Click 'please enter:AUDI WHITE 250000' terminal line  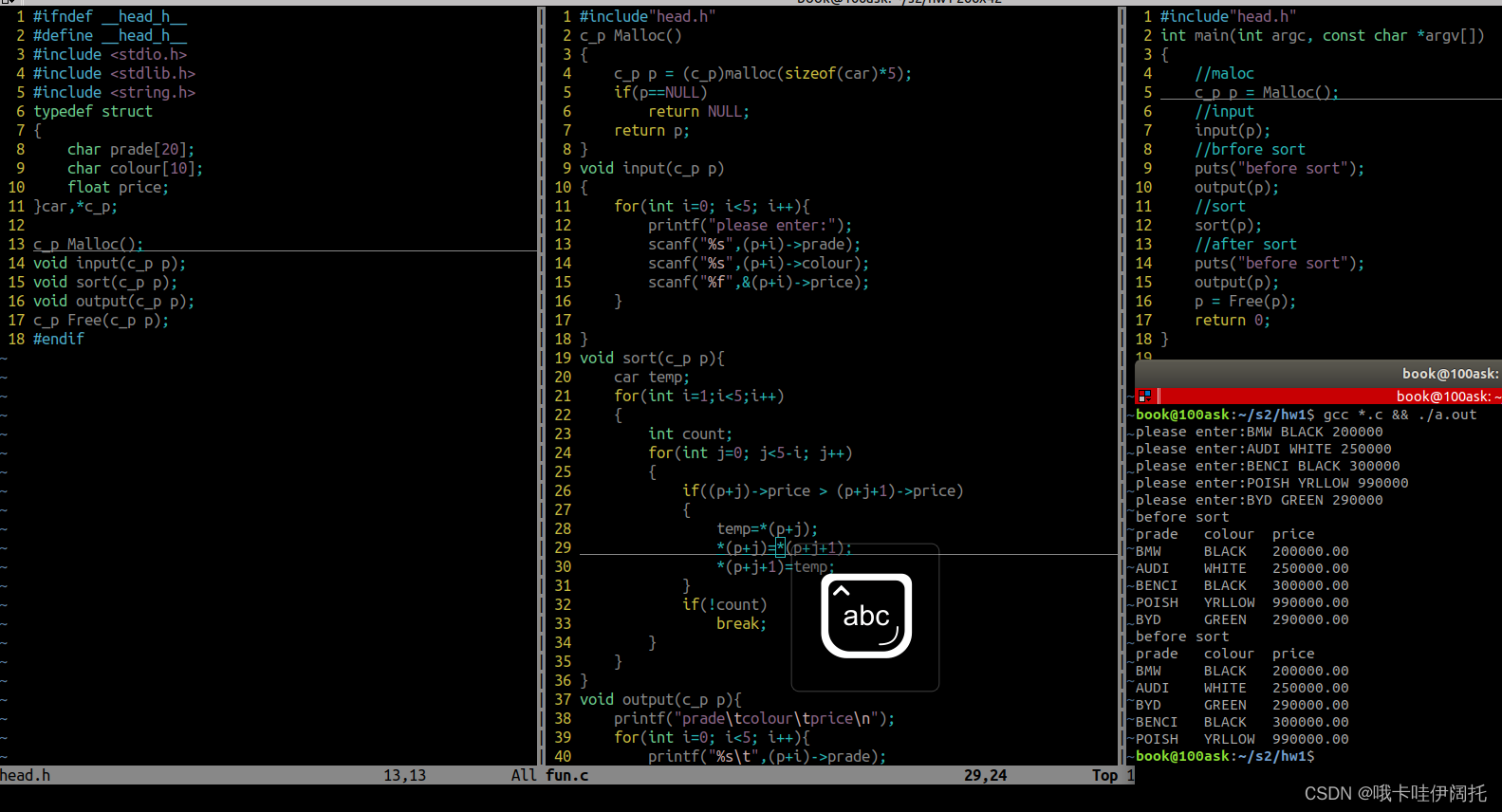(1264, 449)
